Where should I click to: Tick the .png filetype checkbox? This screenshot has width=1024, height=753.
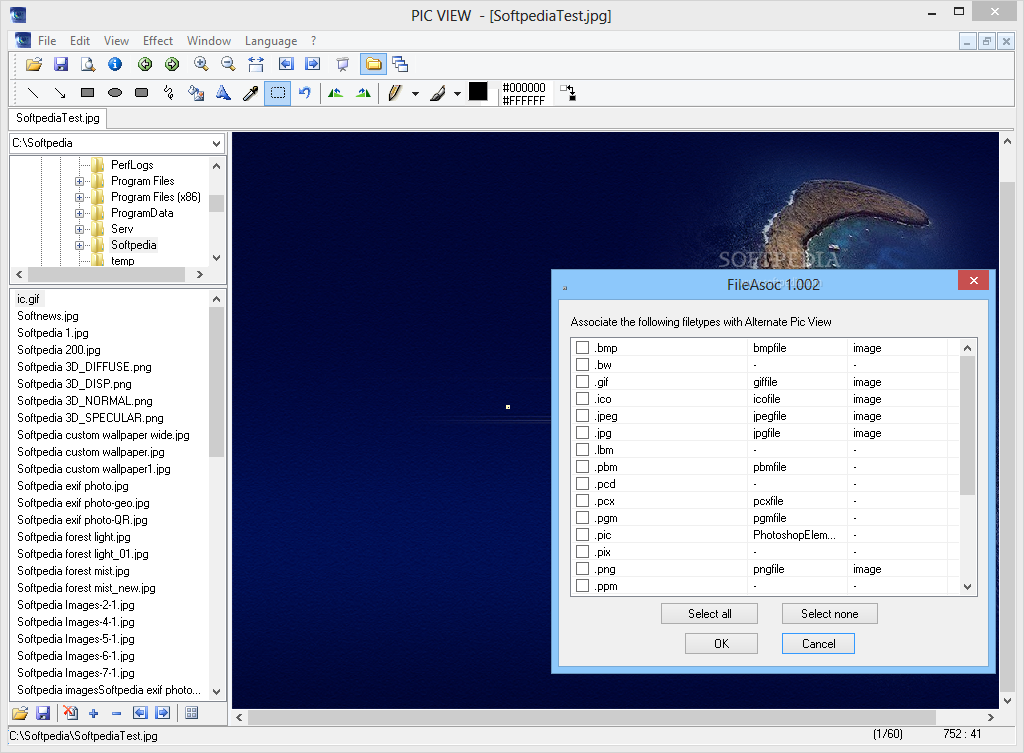point(582,569)
